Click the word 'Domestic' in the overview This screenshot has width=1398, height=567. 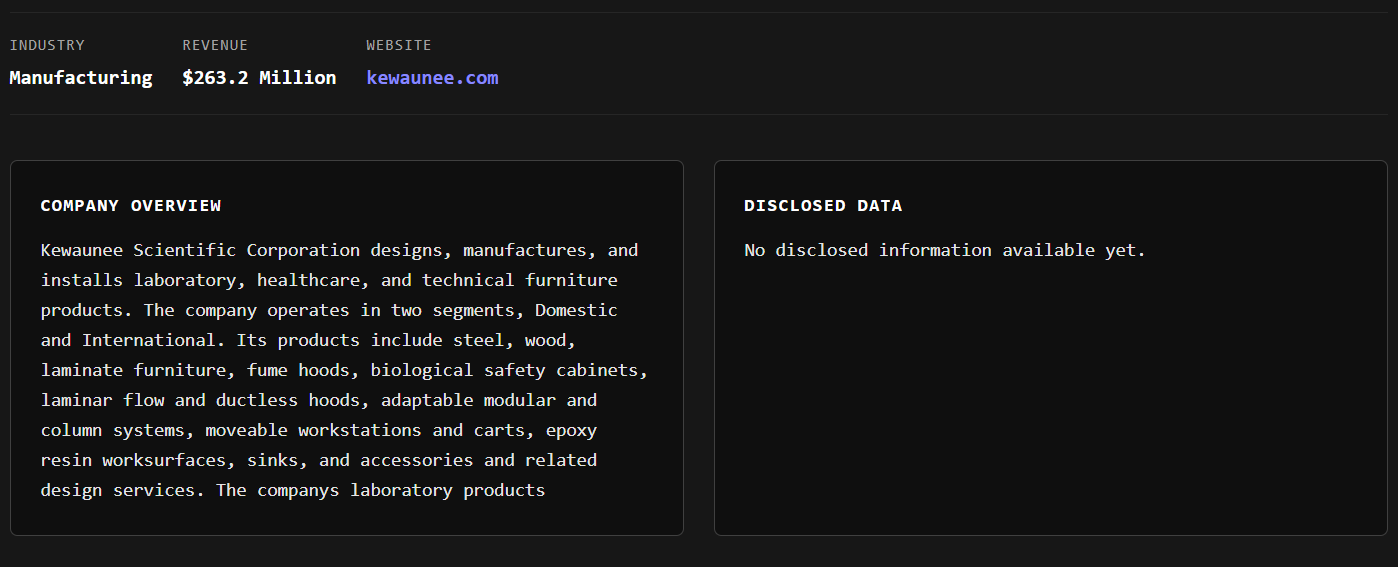point(576,310)
